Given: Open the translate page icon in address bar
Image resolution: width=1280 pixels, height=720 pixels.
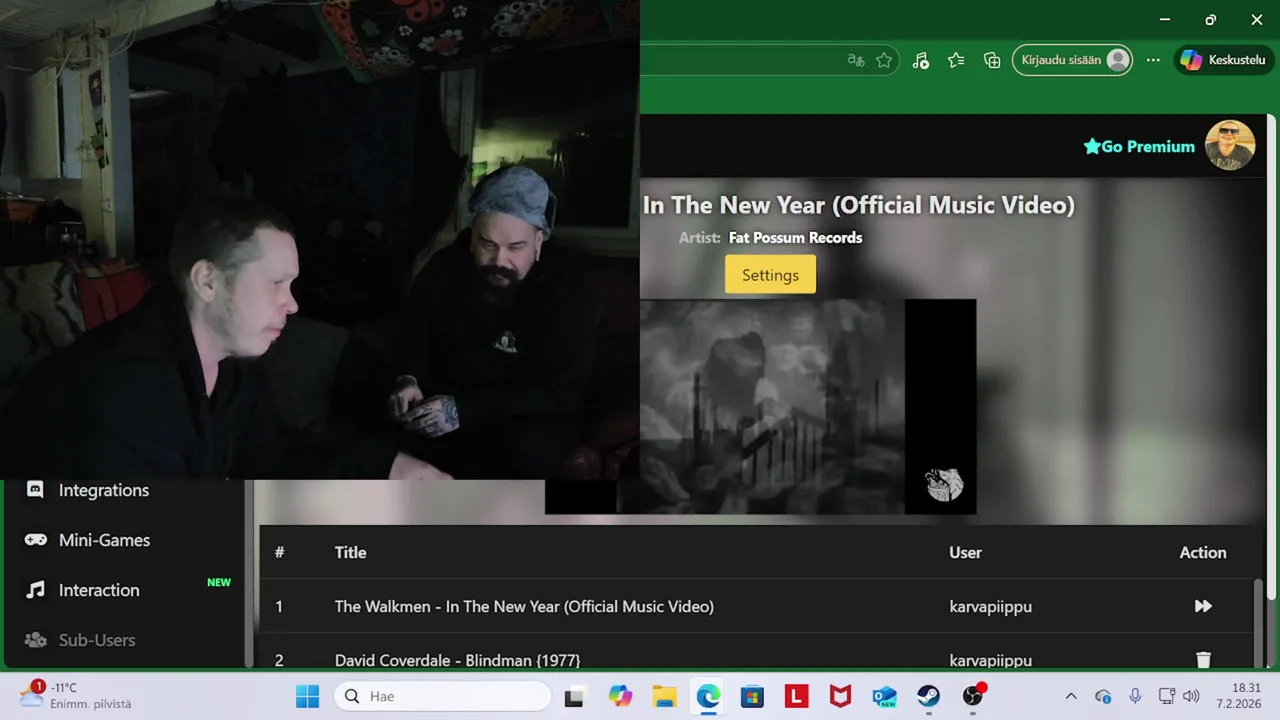Looking at the screenshot, I should point(856,60).
